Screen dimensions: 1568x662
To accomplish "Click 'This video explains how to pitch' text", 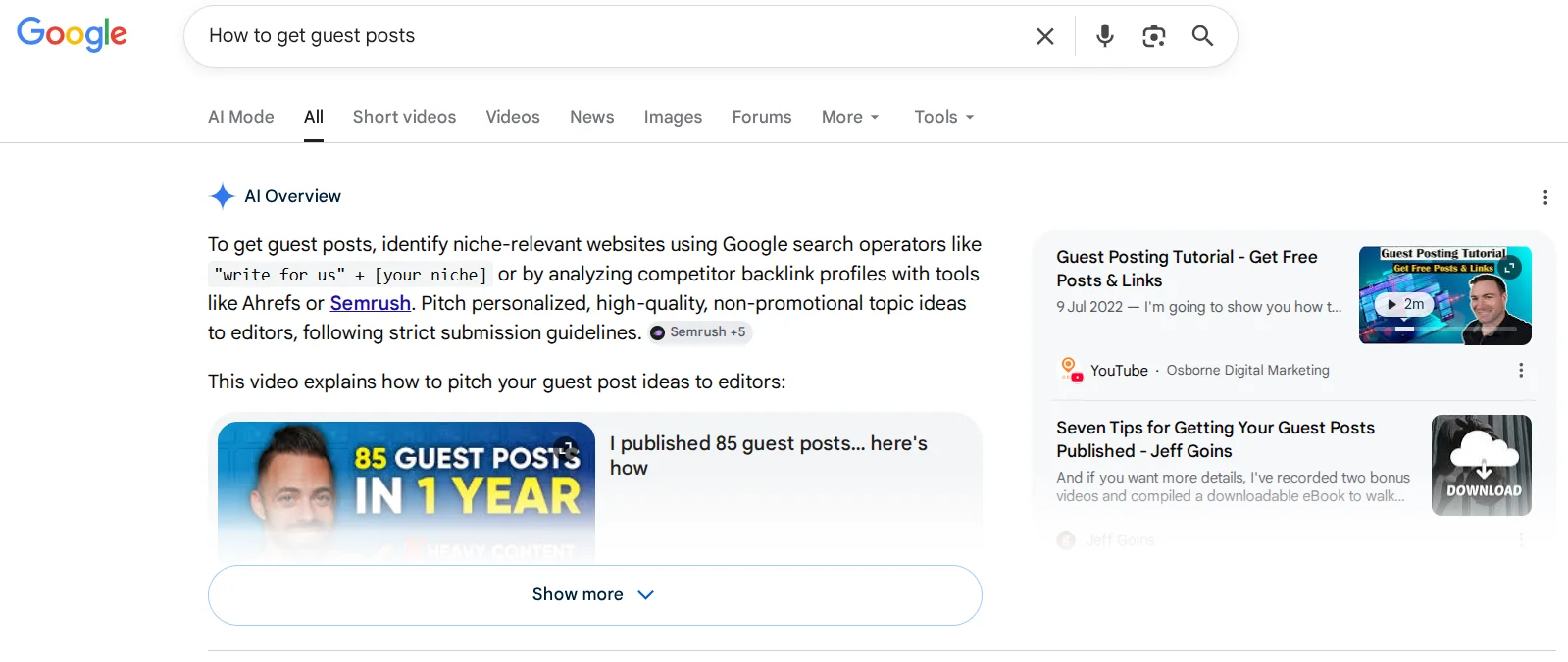I will (x=496, y=382).
